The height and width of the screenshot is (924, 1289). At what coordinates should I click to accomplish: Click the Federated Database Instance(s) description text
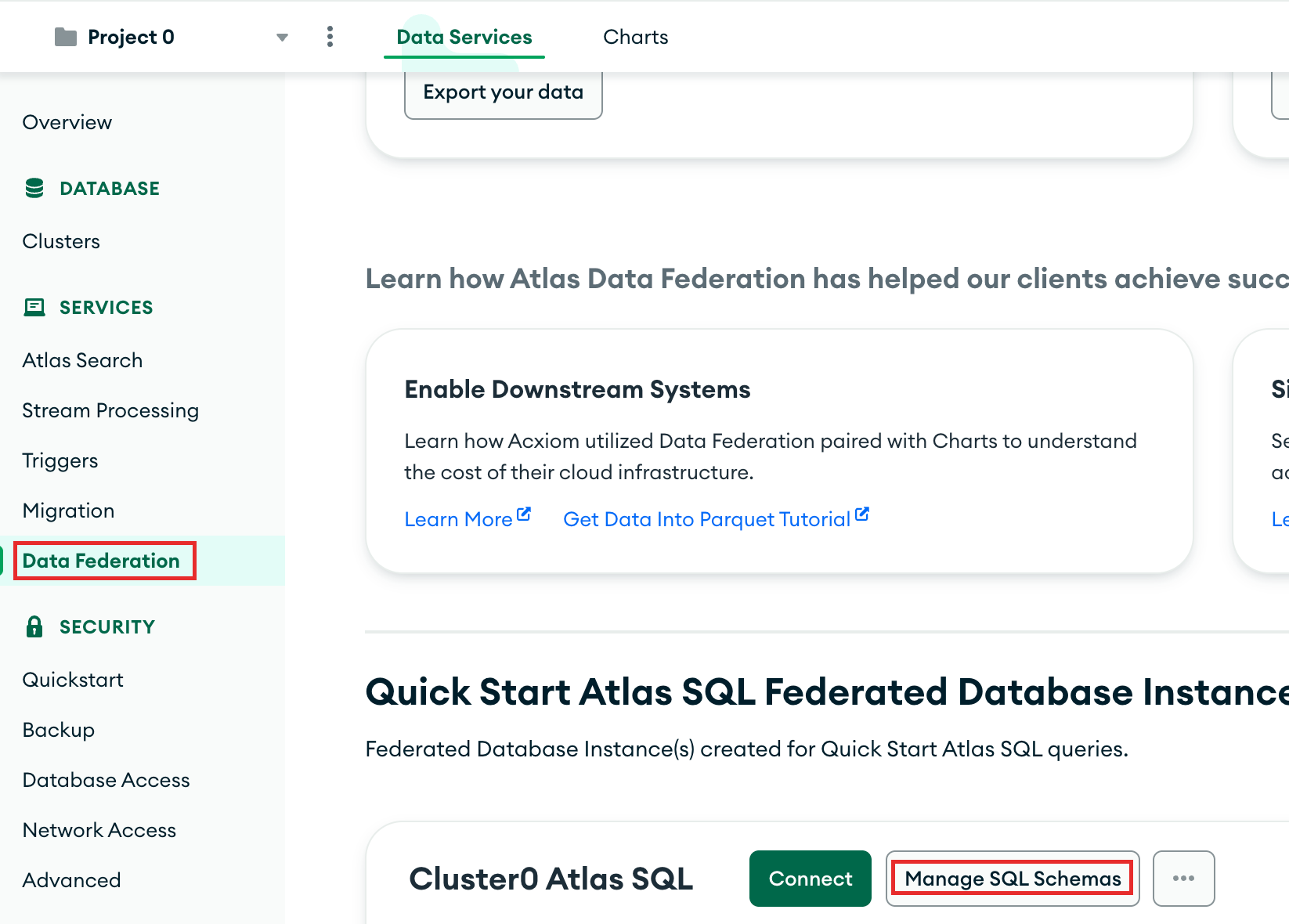746,749
